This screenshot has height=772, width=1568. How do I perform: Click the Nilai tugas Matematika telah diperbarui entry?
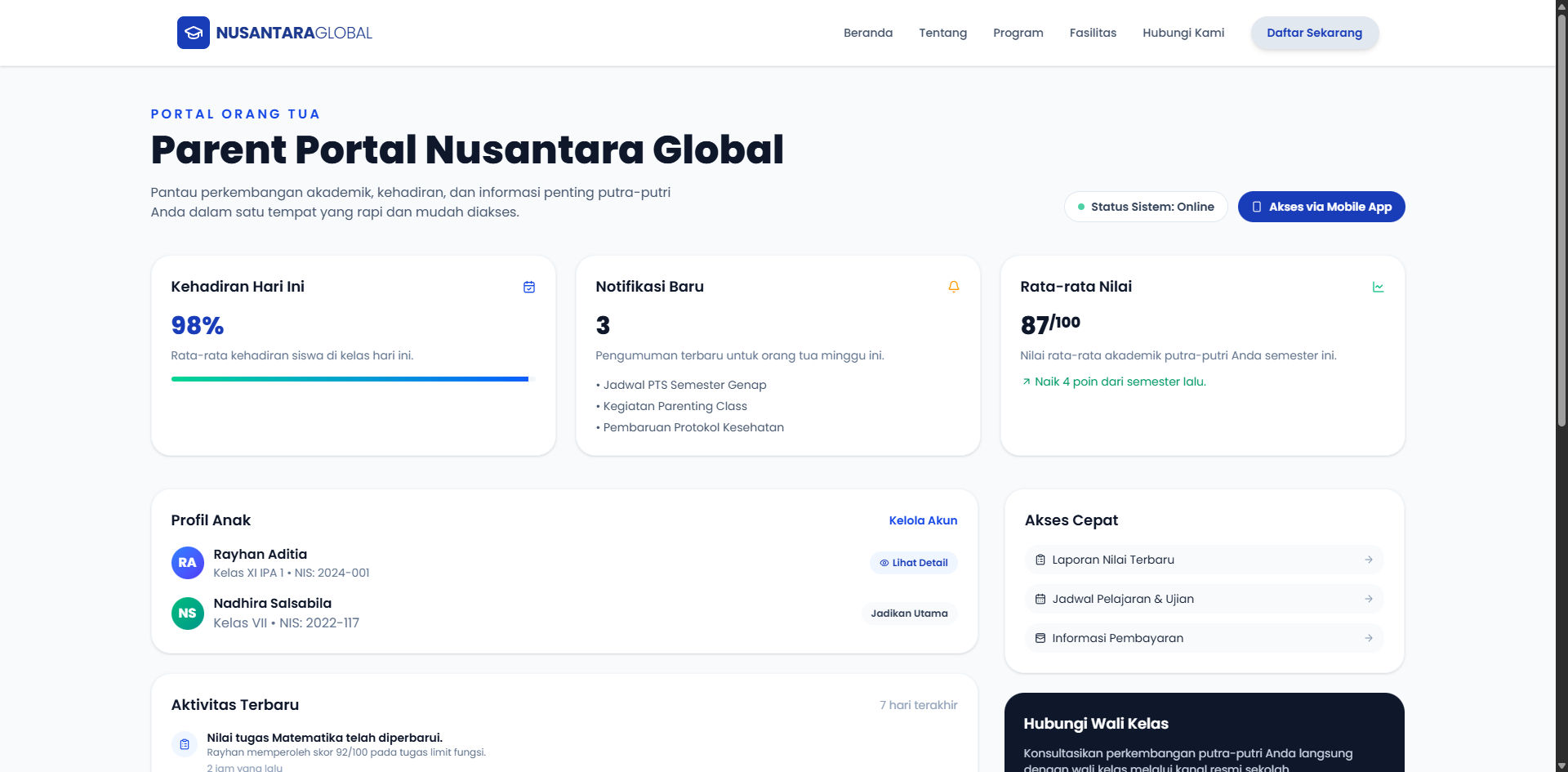click(x=325, y=738)
